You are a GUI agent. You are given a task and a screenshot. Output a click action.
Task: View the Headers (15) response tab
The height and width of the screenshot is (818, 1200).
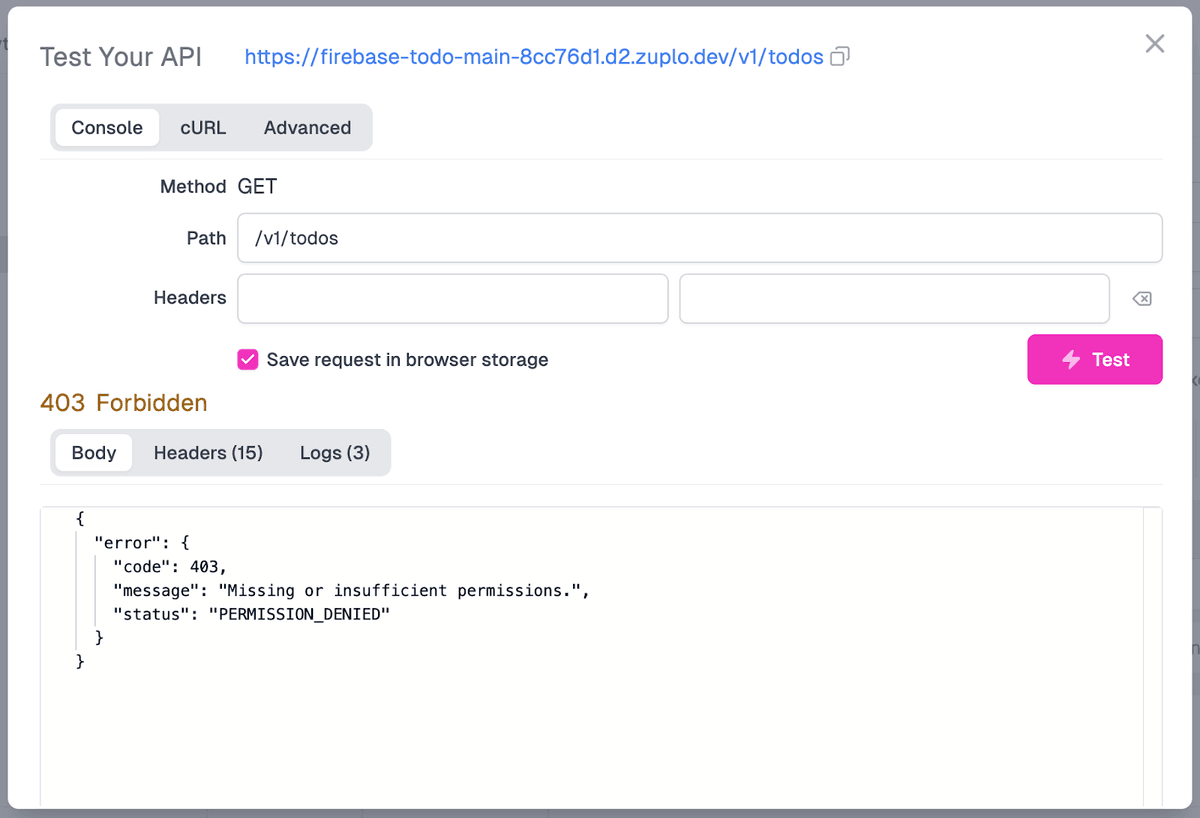tap(208, 452)
